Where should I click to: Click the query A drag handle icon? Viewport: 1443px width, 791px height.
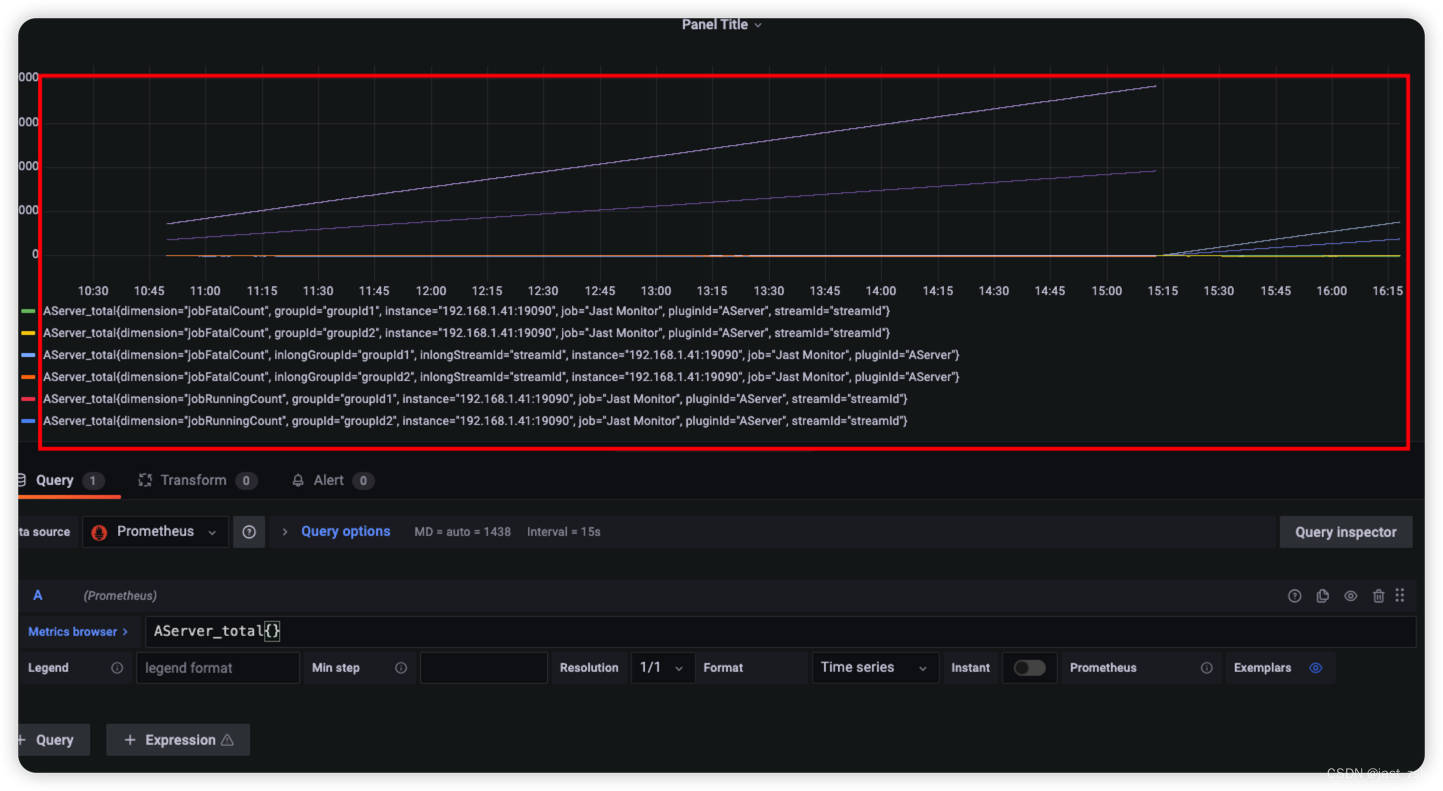pos(1400,595)
